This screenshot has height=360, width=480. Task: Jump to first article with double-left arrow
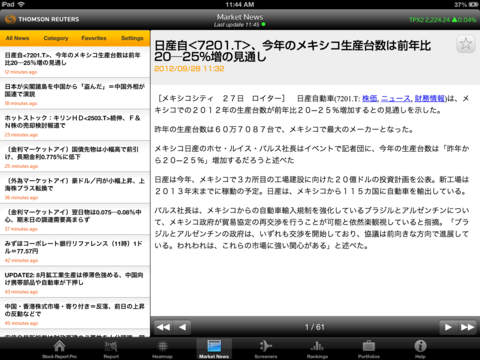tap(163, 327)
